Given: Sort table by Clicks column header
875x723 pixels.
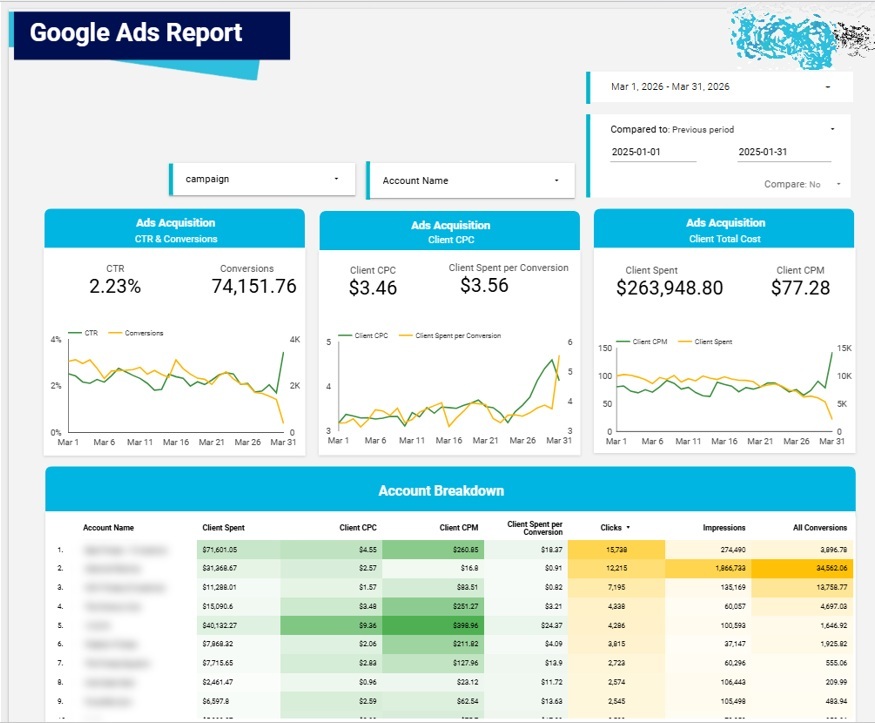Looking at the screenshot, I should click(x=610, y=528).
